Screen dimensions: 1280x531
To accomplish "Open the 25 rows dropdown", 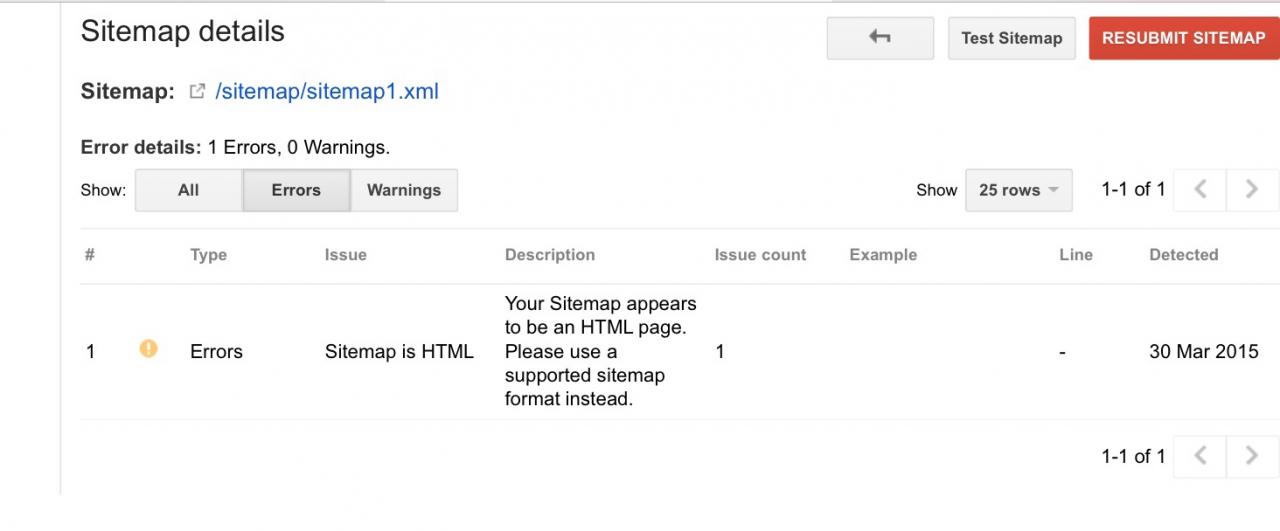I will pyautogui.click(x=1018, y=190).
